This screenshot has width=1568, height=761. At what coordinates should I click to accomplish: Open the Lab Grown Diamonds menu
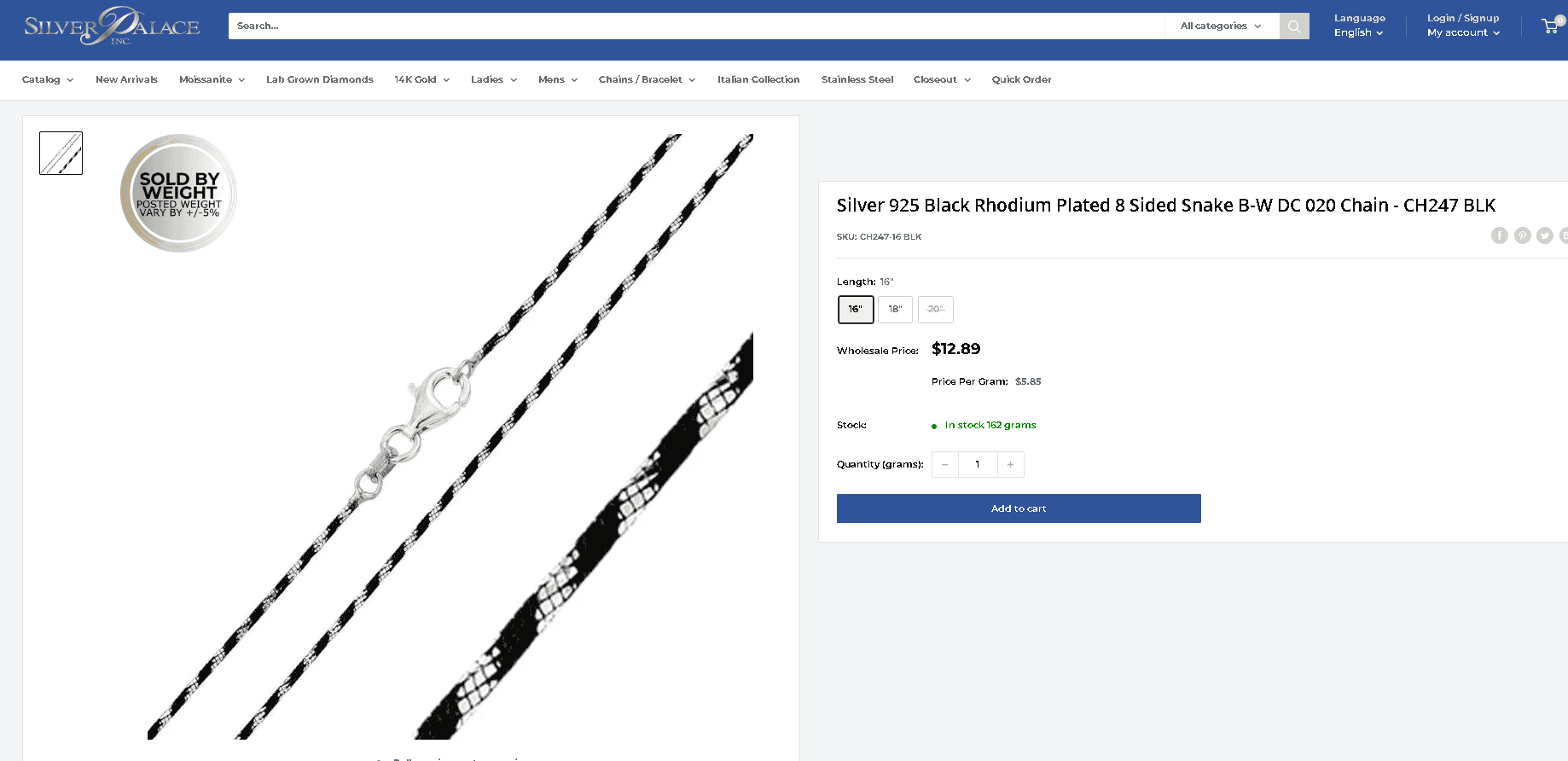point(319,79)
